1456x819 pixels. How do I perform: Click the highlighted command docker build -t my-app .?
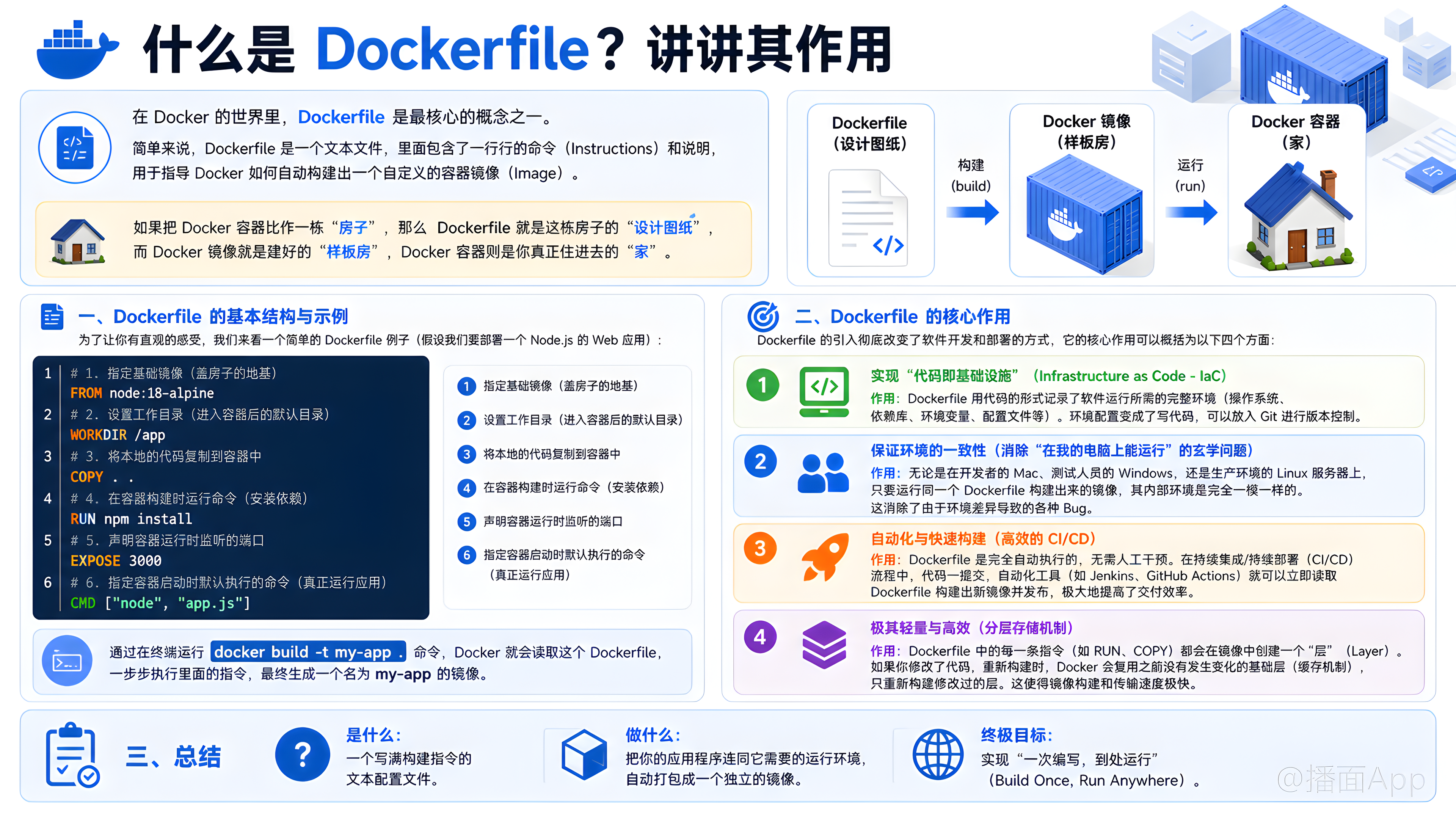[309, 652]
